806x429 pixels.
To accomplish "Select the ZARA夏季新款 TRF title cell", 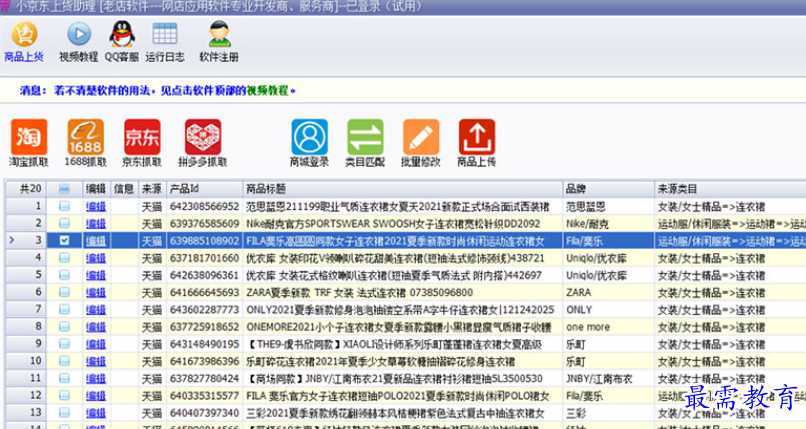I will [402, 292].
